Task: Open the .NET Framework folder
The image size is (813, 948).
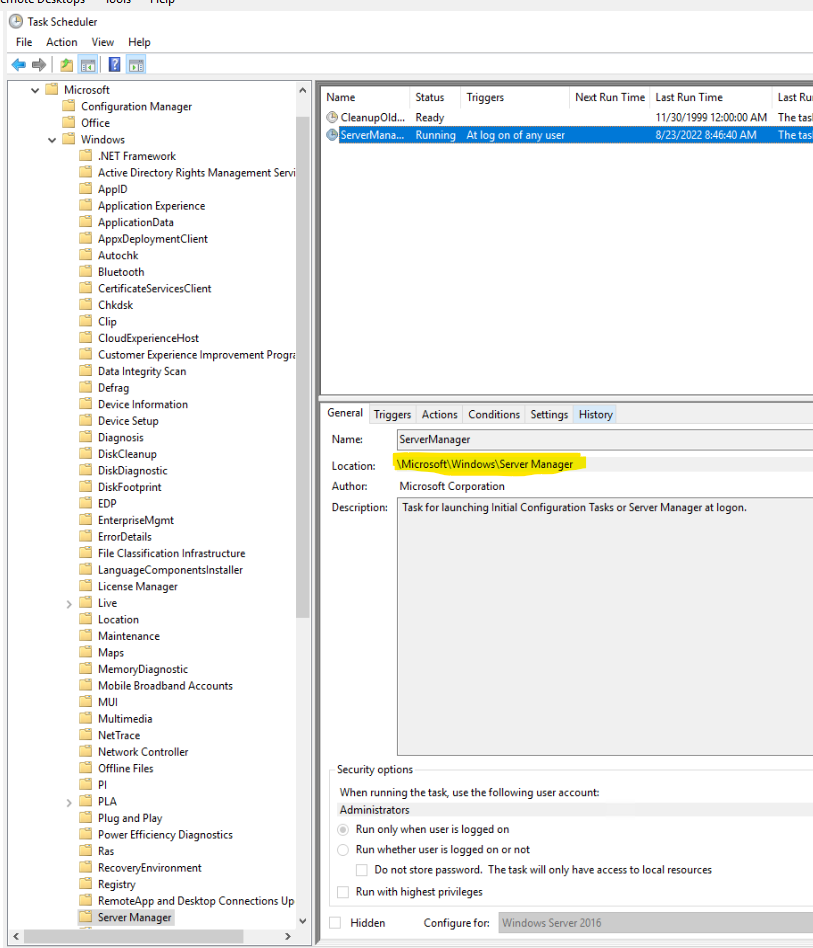Action: (137, 156)
